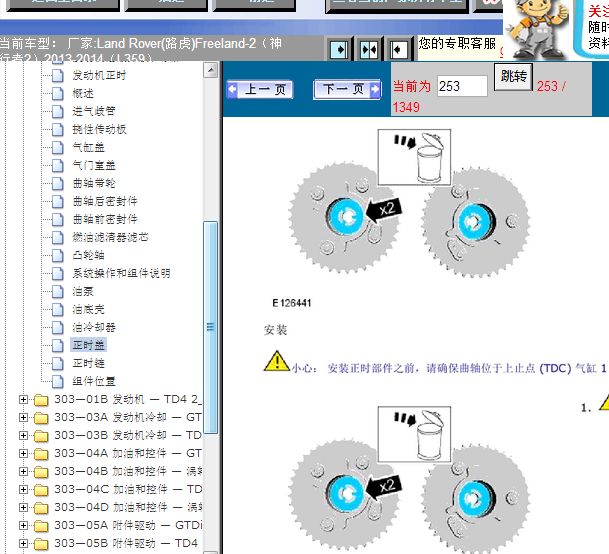Click page icon beside 组件位置
Viewport: 609px width, 554px height.
click(x=57, y=381)
